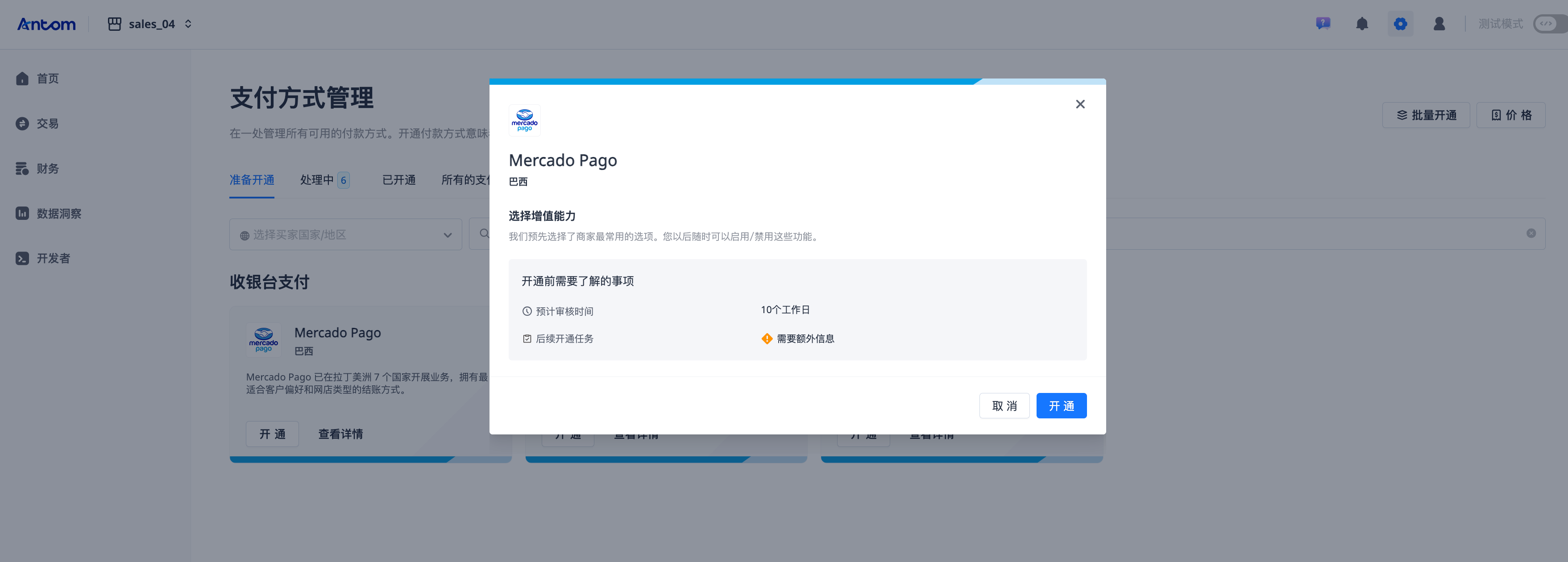The width and height of the screenshot is (1568, 562).
Task: Click the 选择增值能力 heading
Action: [542, 216]
